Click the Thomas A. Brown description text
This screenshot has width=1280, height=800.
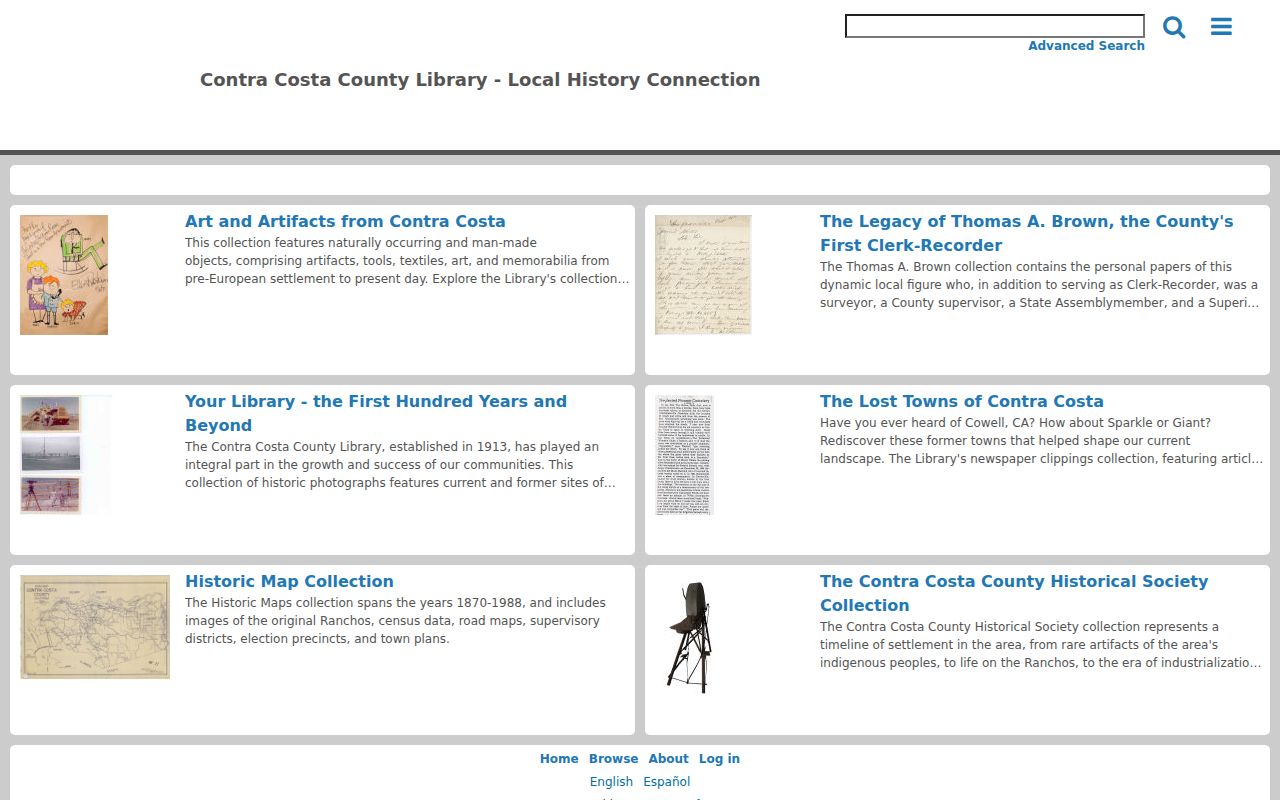1040,285
